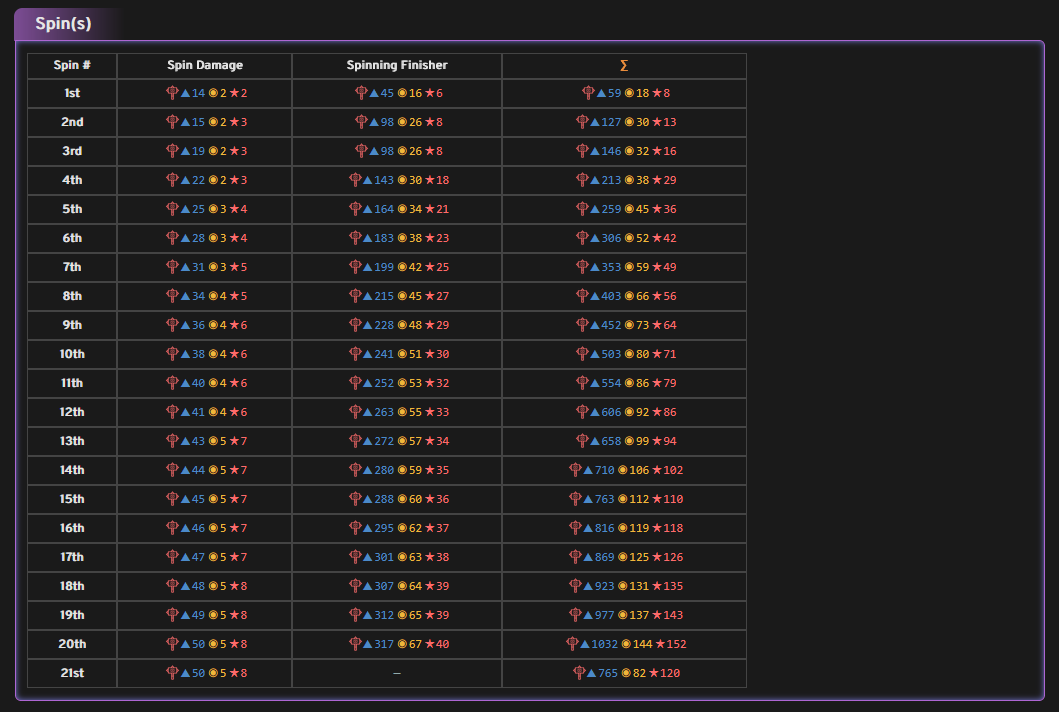
Task: Open the Spin(s) tab header
Action: (x=63, y=24)
